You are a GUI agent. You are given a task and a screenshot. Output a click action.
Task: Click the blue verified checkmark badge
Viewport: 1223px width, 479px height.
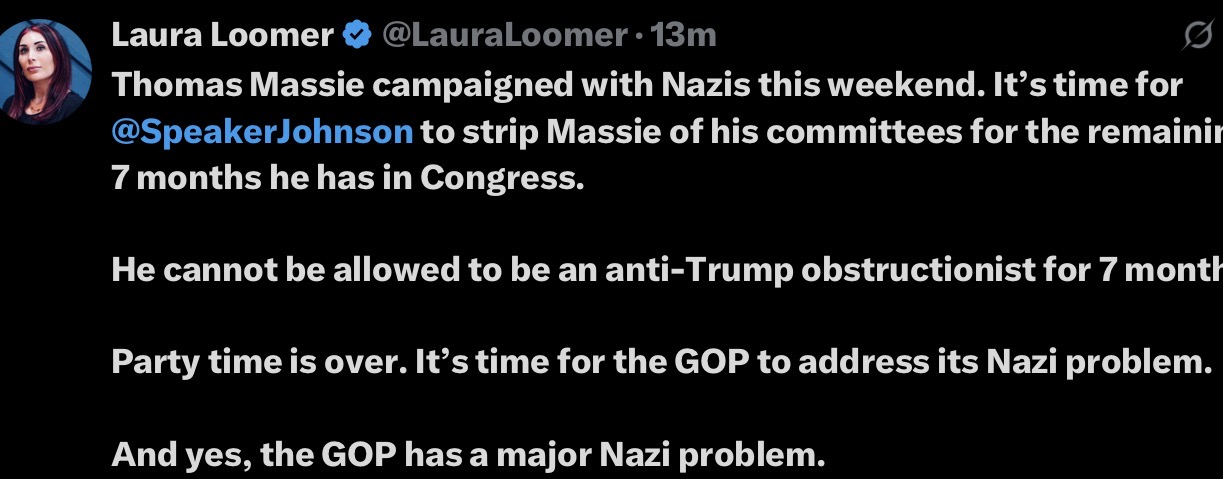[356, 36]
